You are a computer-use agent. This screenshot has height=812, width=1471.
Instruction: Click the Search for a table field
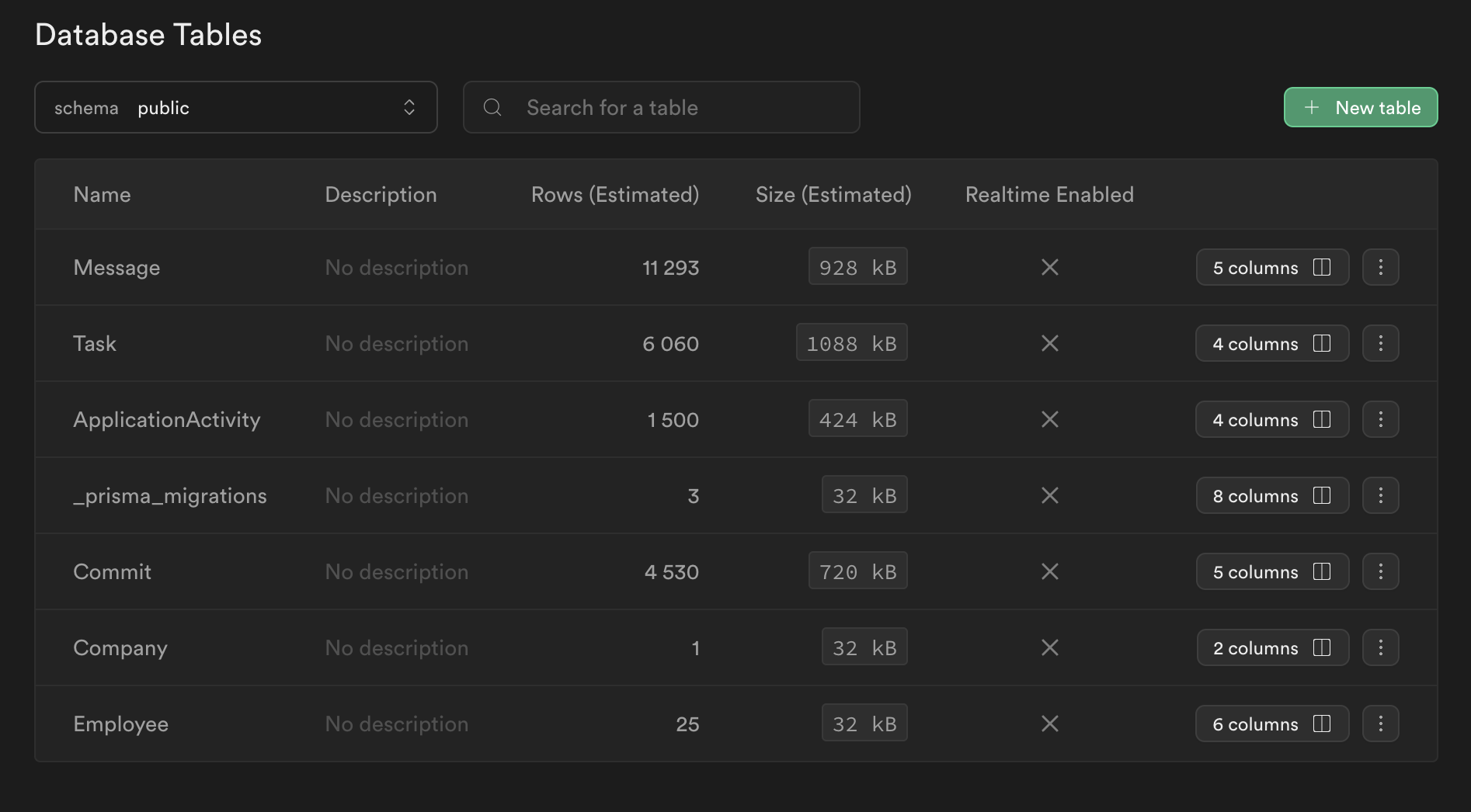(676, 107)
